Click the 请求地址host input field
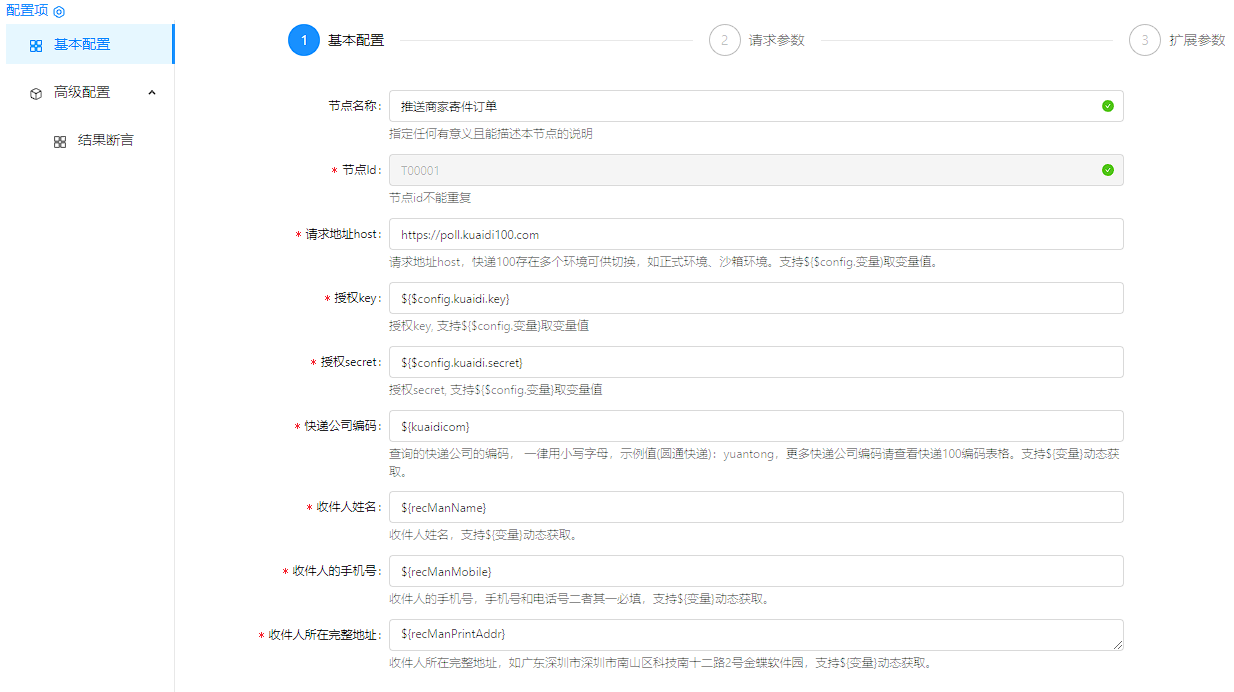 click(755, 234)
